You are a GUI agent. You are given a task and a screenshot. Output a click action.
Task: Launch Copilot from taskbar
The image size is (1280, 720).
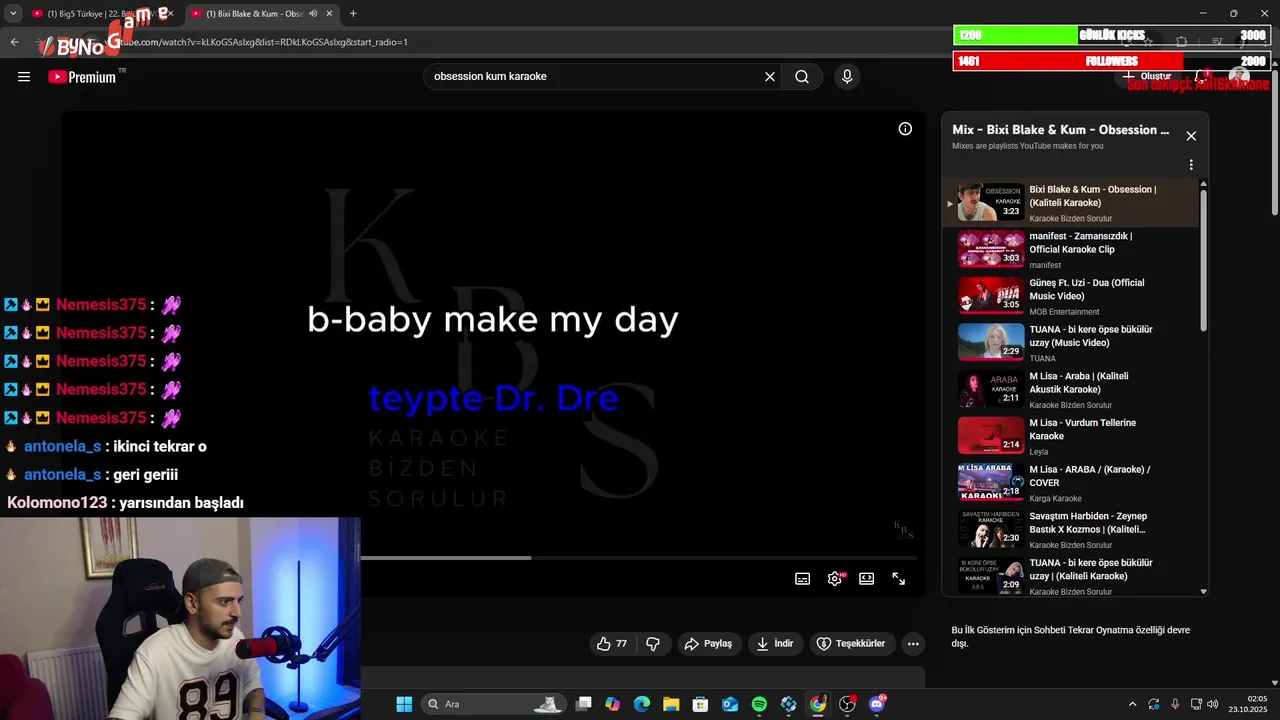click(613, 704)
